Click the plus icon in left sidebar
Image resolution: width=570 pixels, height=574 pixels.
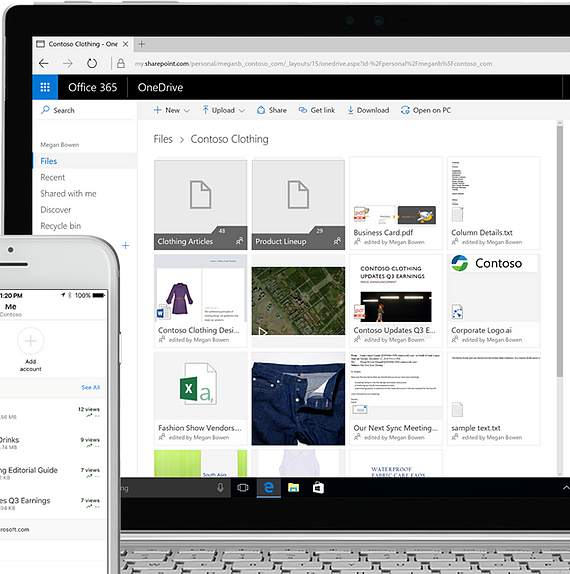tap(126, 246)
